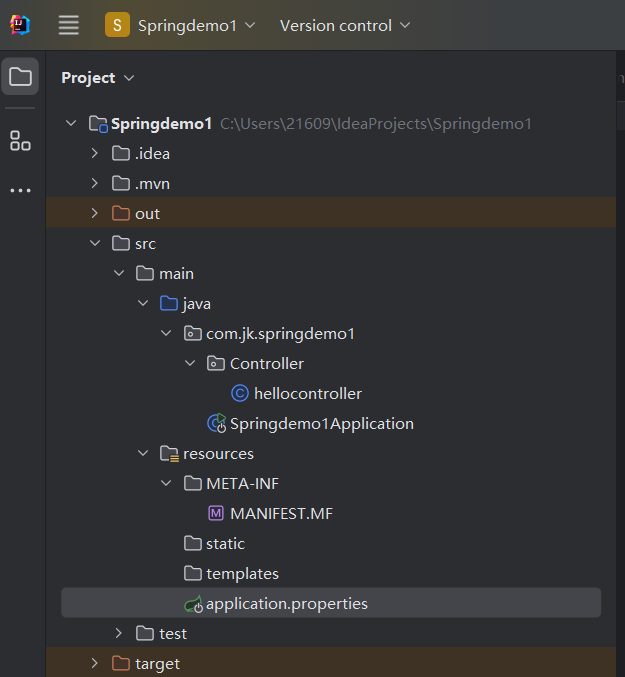Screen dimensions: 625x677
Task: Show more tool windows ellipsis
Action: point(20,190)
